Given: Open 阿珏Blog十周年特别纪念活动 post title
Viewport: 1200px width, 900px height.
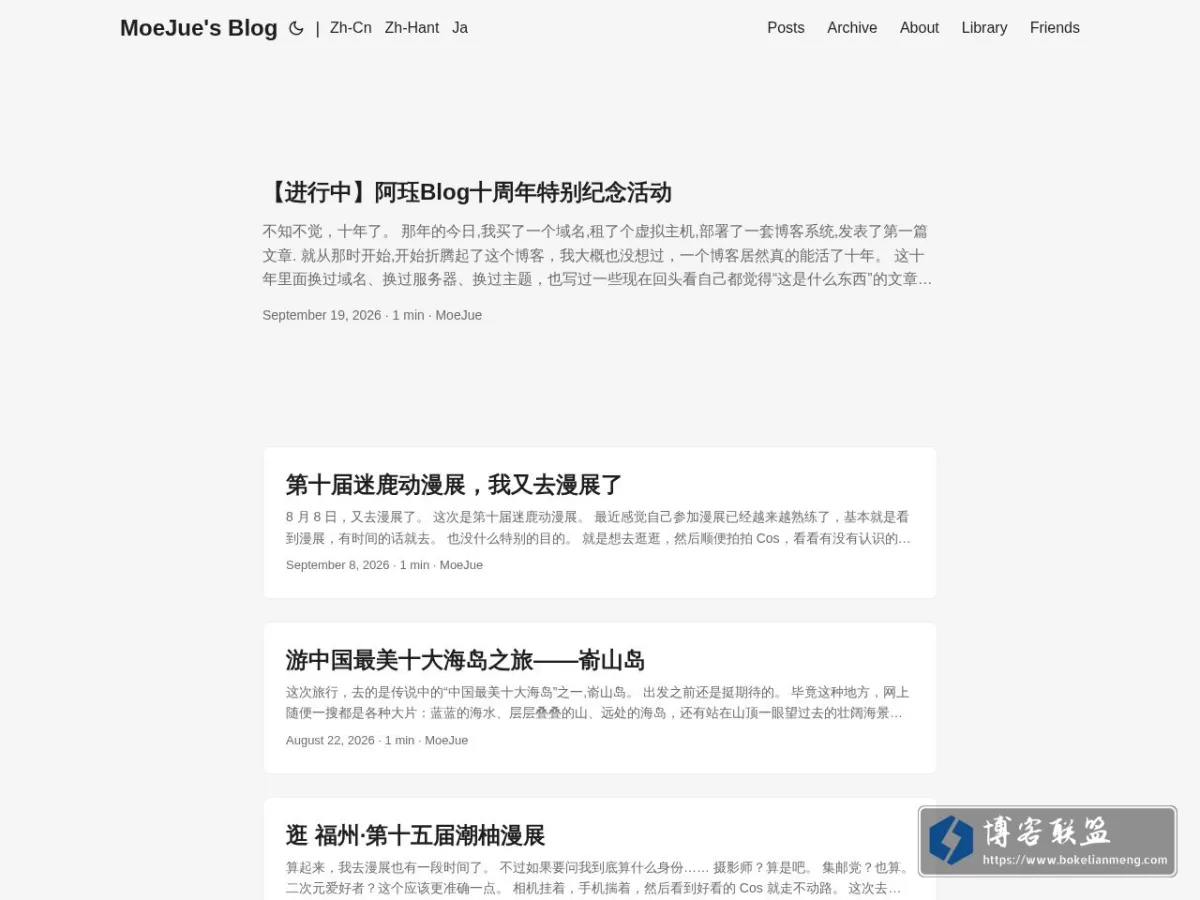Looking at the screenshot, I should (x=467, y=192).
